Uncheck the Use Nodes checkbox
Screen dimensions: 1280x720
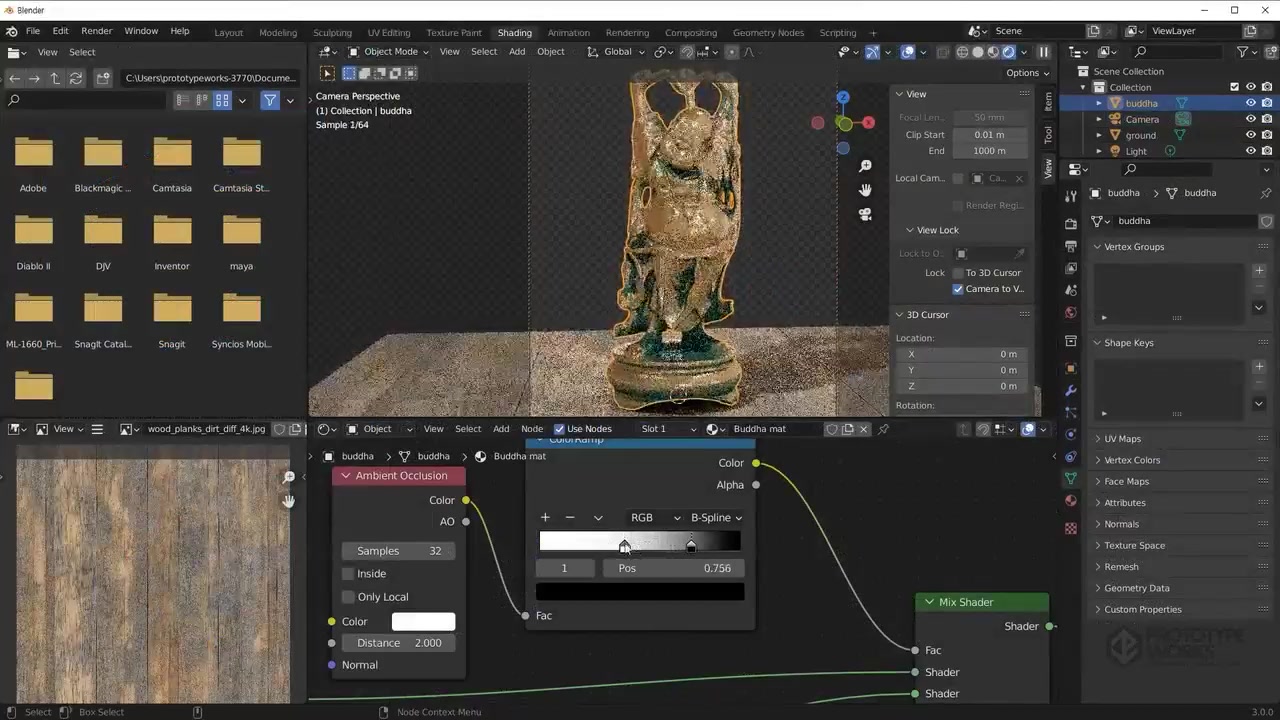click(x=559, y=429)
